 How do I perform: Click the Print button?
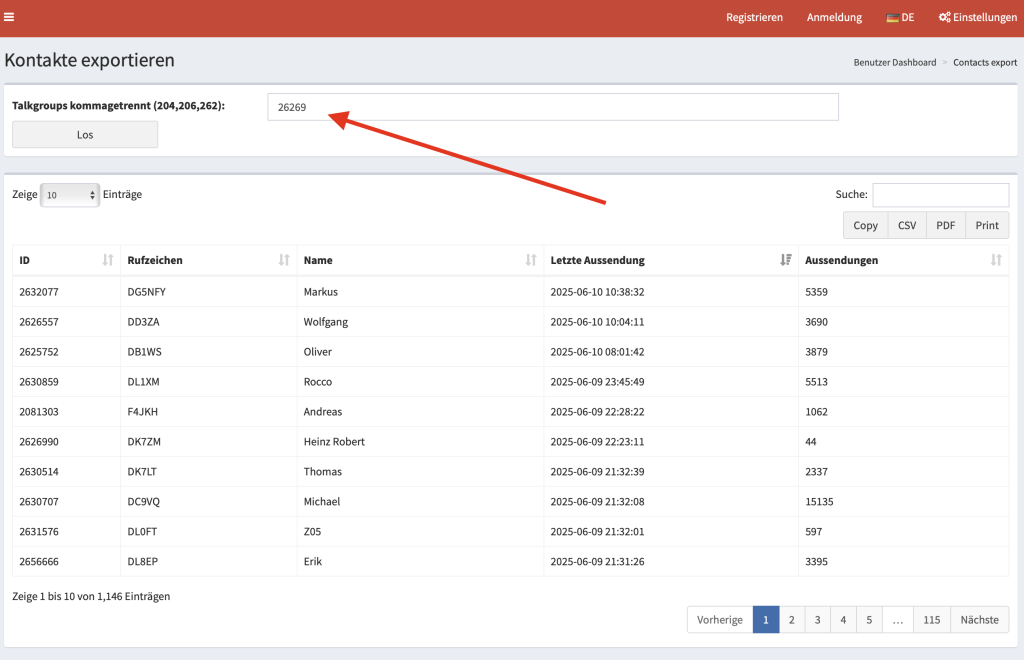click(x=987, y=225)
